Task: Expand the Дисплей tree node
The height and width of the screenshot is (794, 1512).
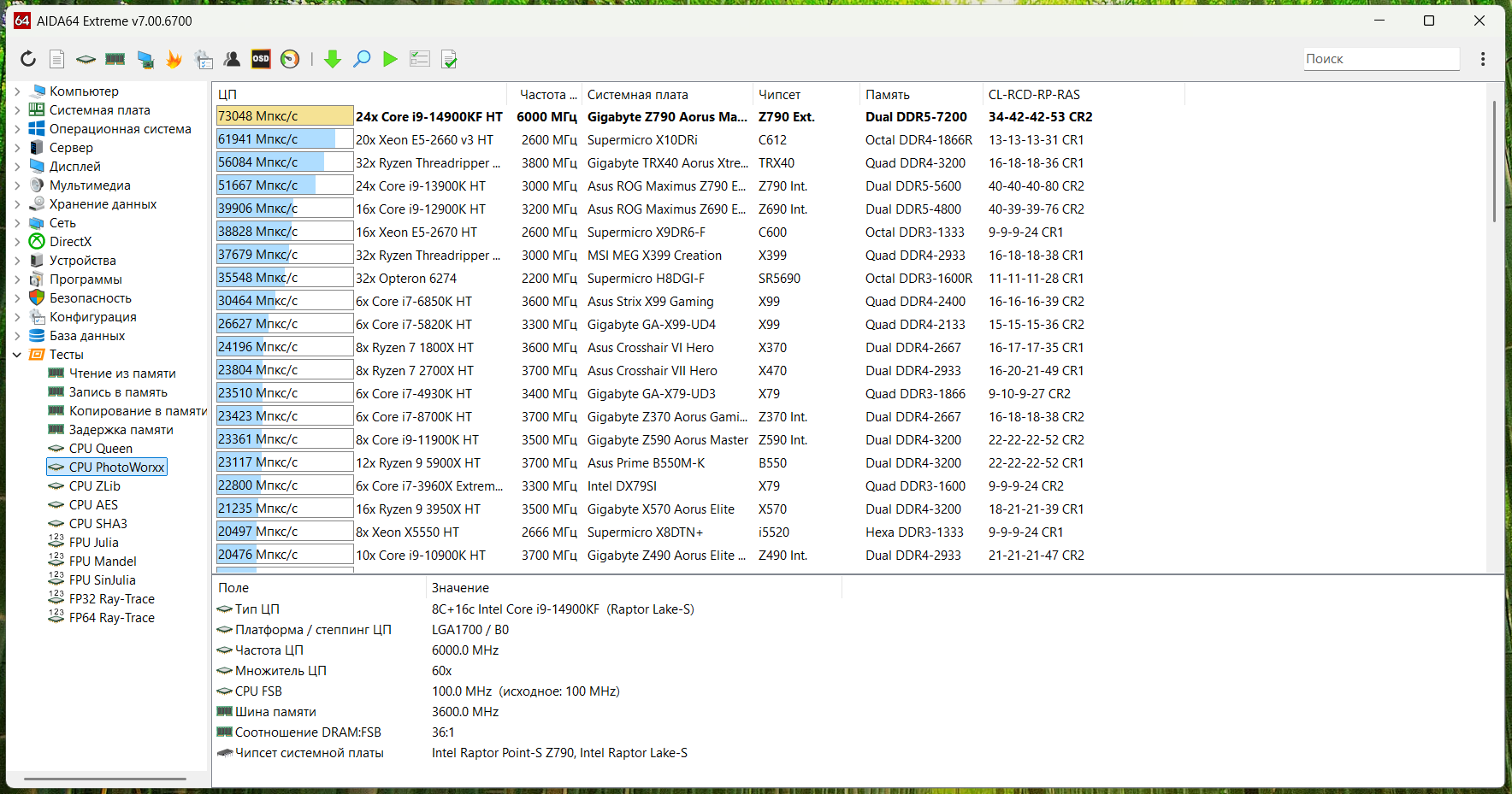Action: click(17, 167)
